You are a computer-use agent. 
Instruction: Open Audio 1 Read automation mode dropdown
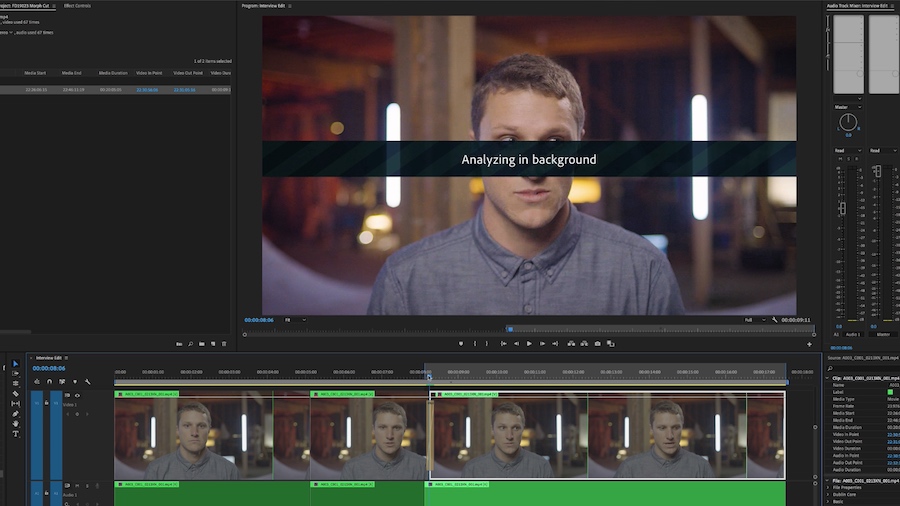848,150
